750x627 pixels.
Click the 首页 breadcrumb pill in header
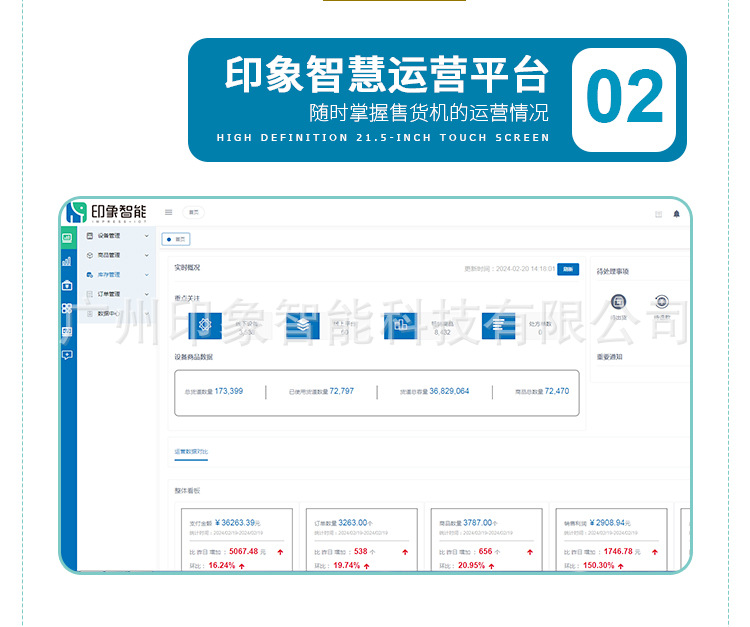click(193, 212)
